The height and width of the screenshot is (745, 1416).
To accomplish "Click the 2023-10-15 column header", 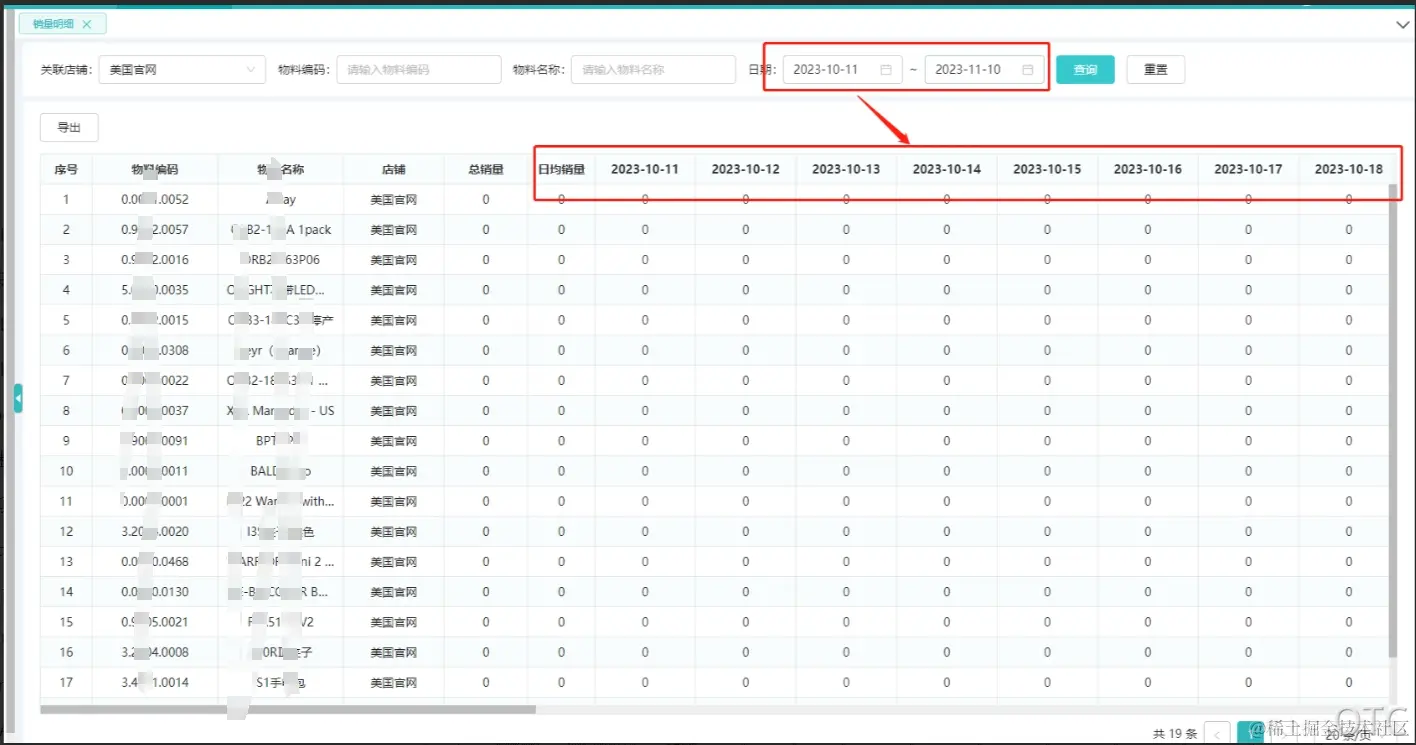I will (x=1047, y=170).
